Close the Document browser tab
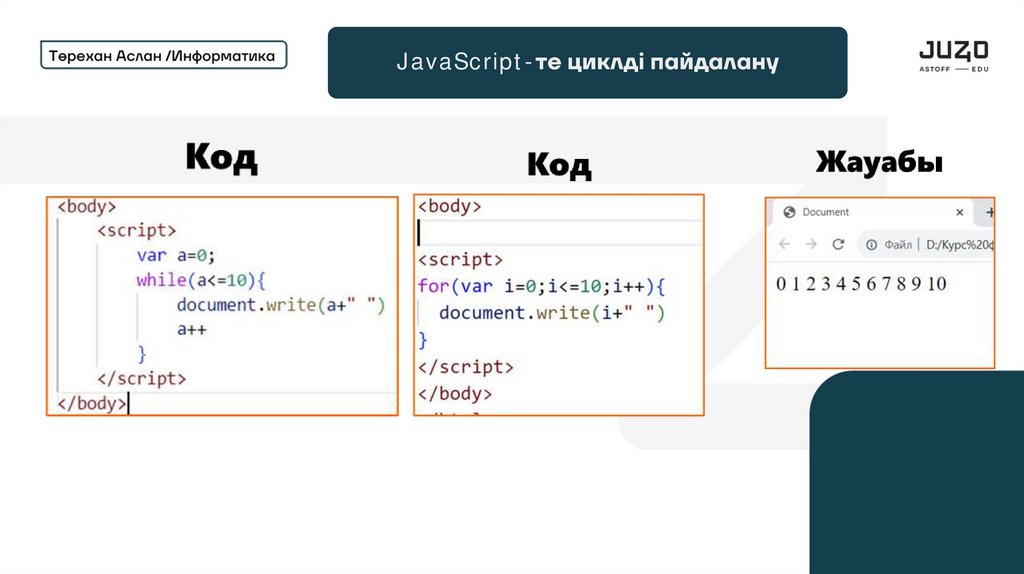Screen dimensions: 1024x574 coord(959,212)
